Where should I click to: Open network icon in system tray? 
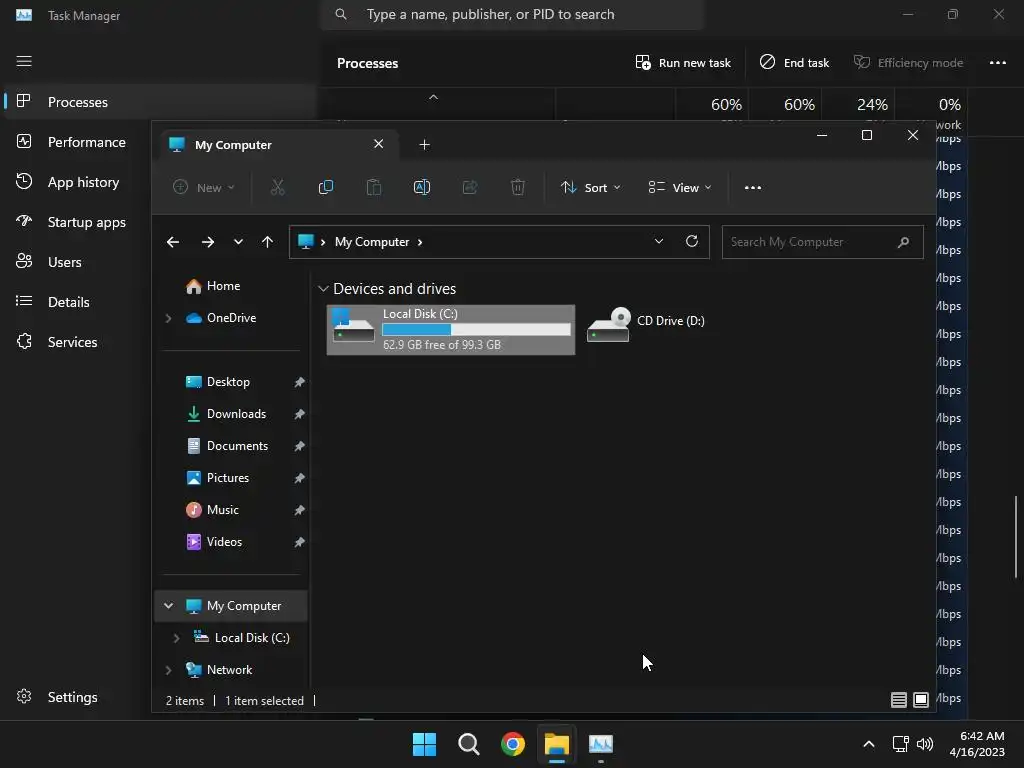click(900, 744)
